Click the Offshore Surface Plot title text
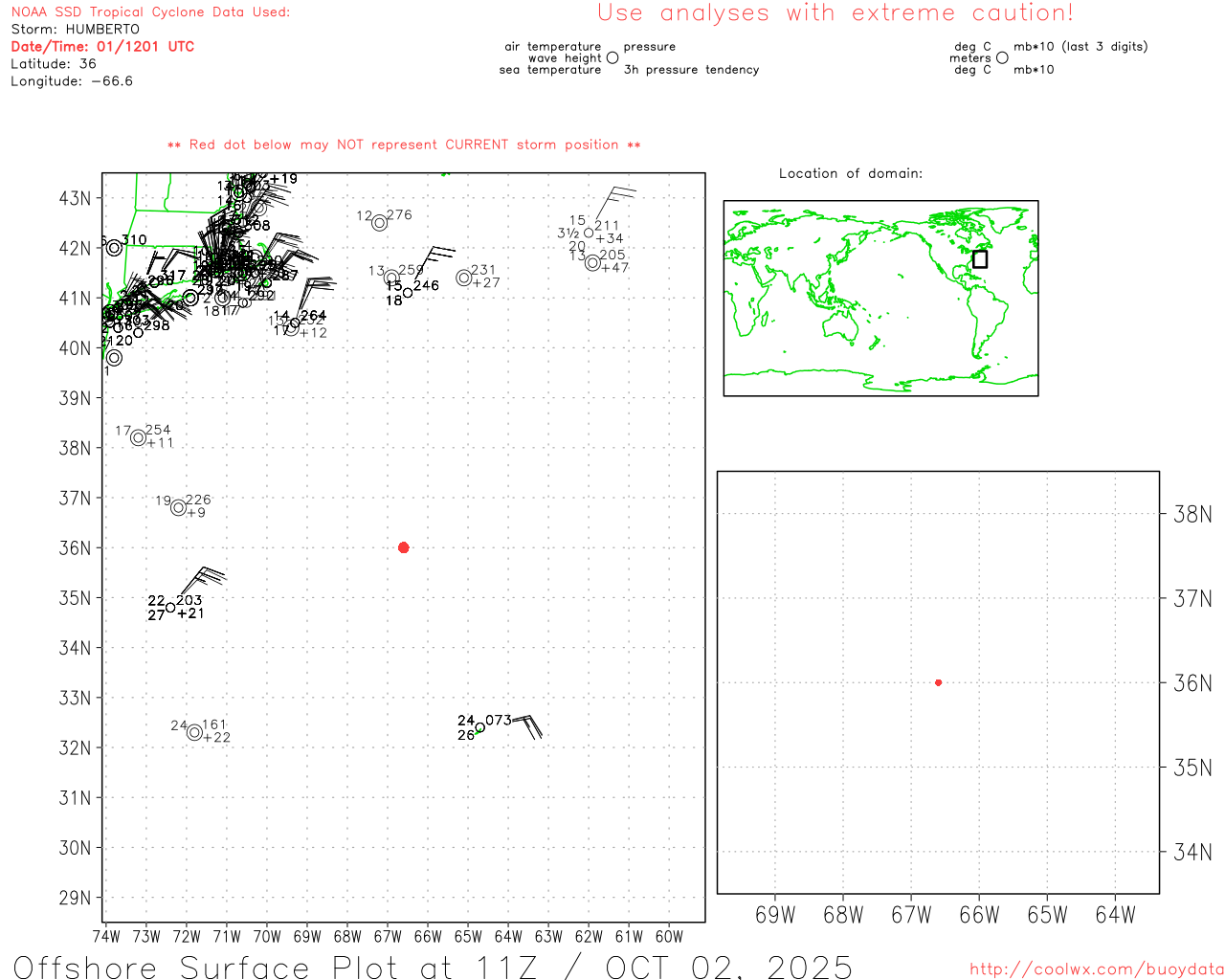 (x=433, y=966)
